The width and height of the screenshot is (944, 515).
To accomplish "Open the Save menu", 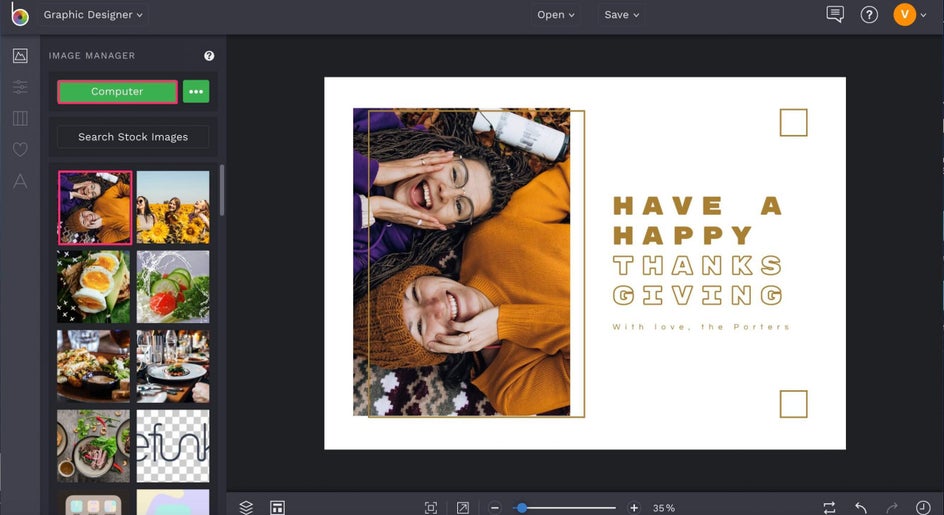I will [x=621, y=15].
